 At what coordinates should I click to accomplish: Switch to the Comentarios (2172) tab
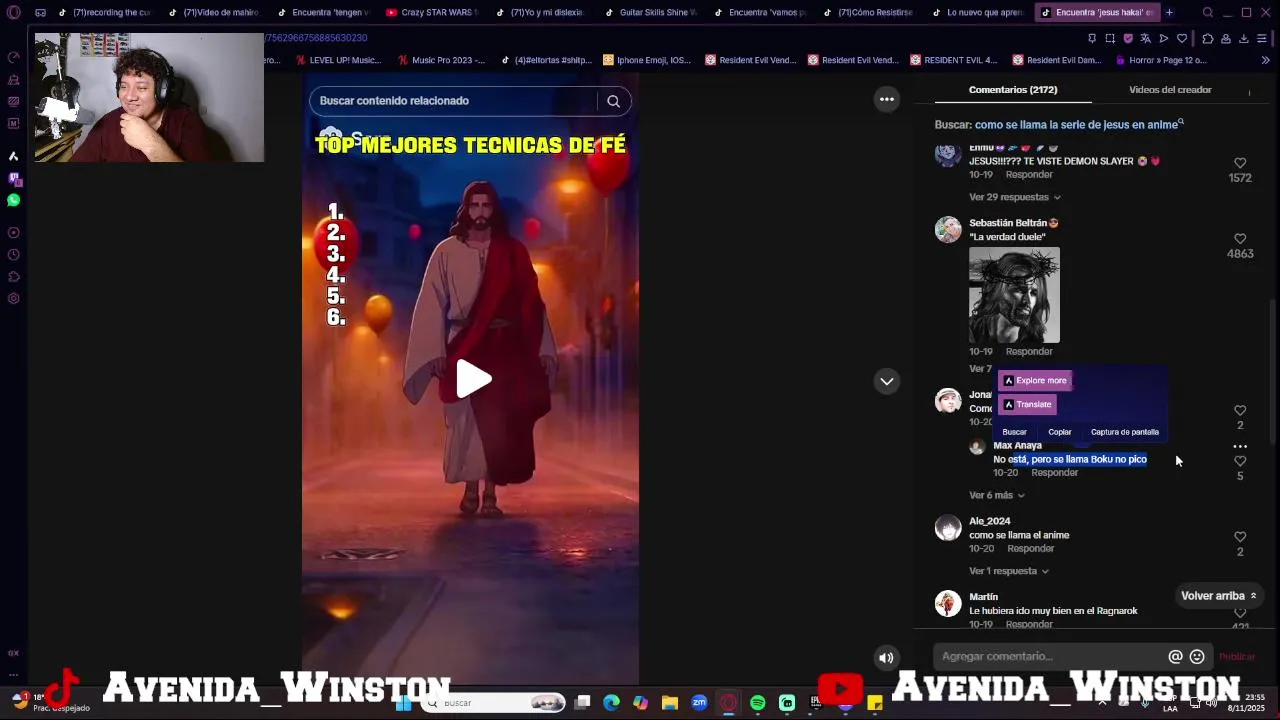tap(1013, 90)
